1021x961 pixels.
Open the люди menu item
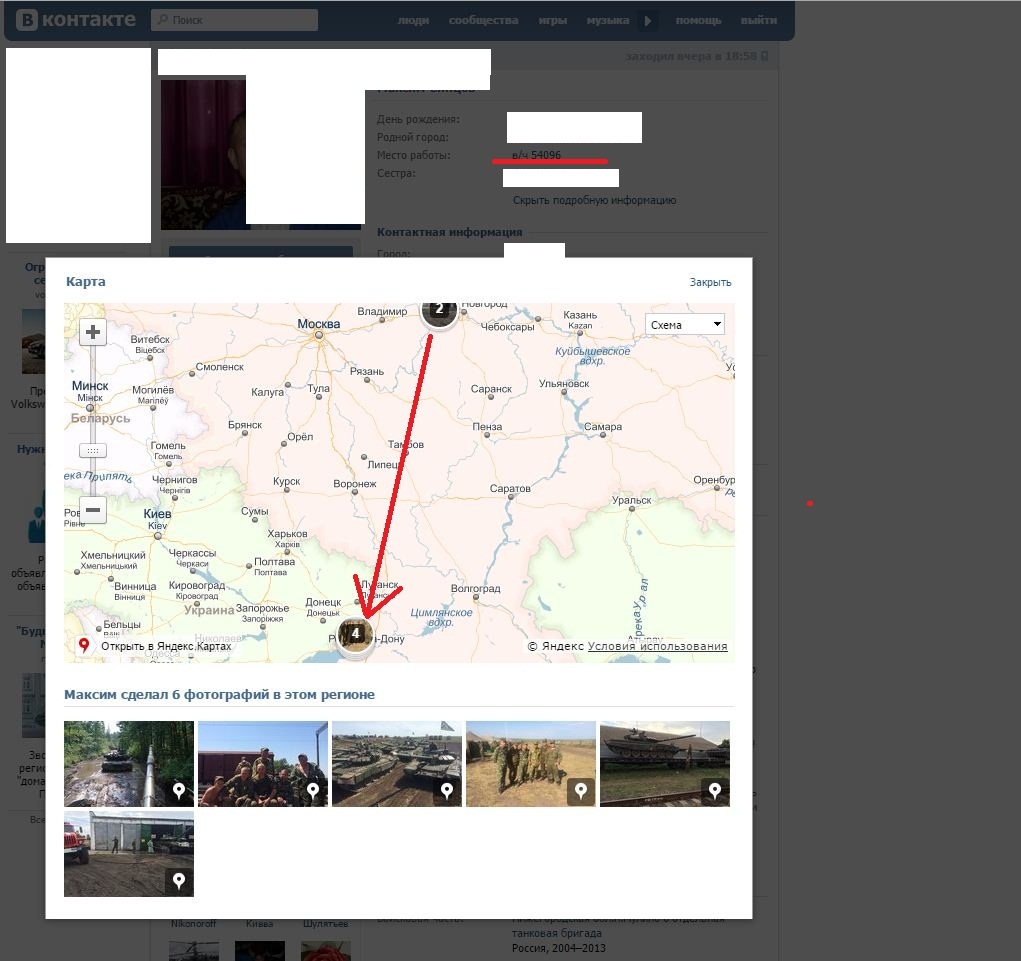(x=413, y=20)
